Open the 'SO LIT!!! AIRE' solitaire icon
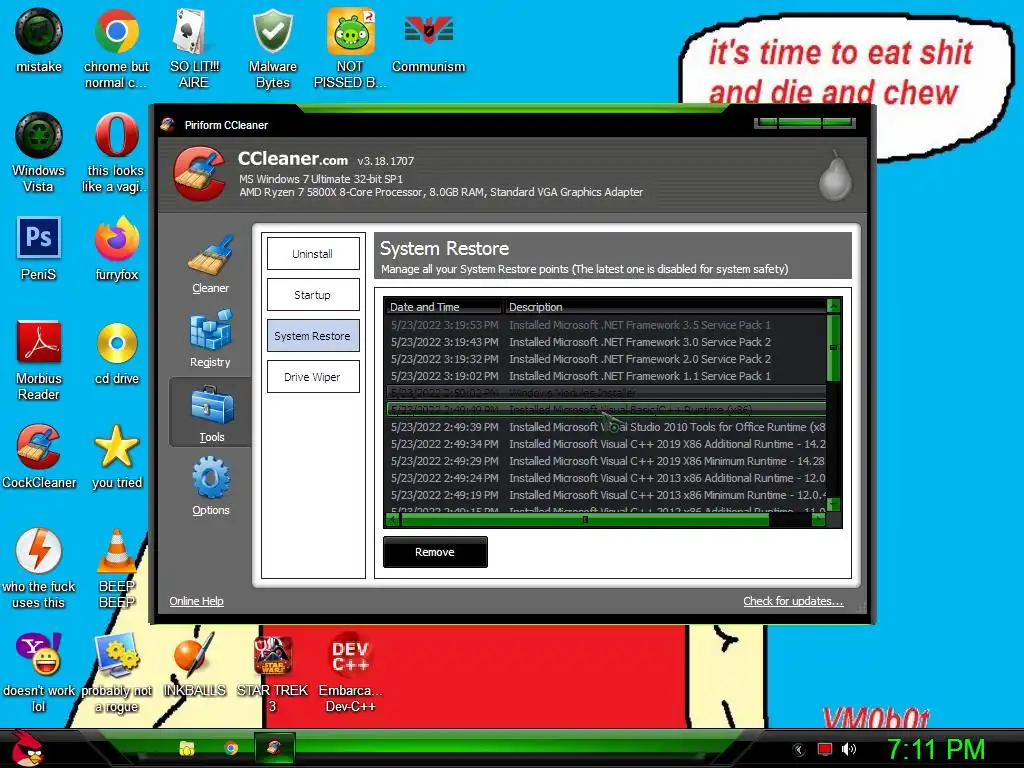The width and height of the screenshot is (1024, 768). (x=194, y=48)
